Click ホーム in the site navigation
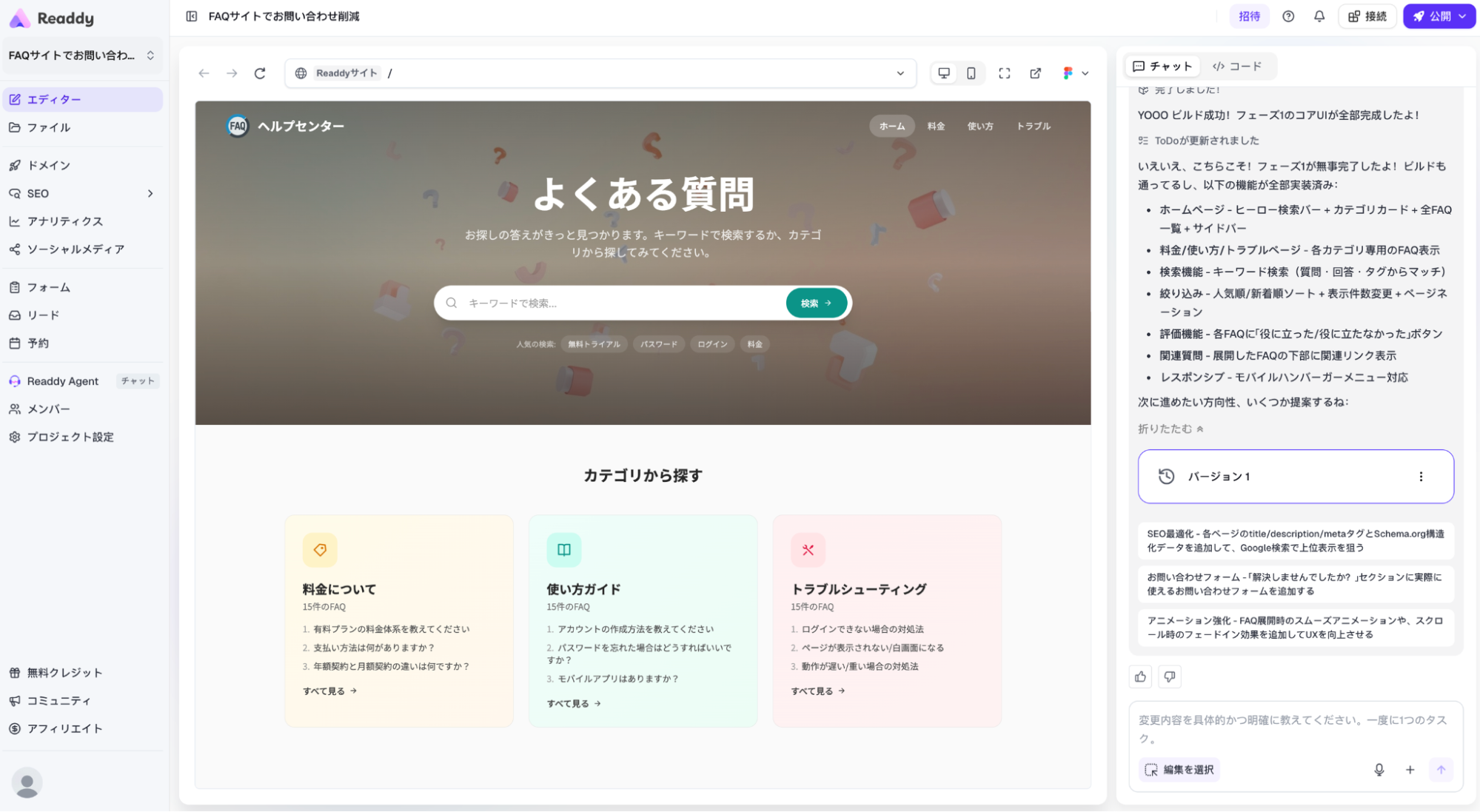 pos(892,127)
